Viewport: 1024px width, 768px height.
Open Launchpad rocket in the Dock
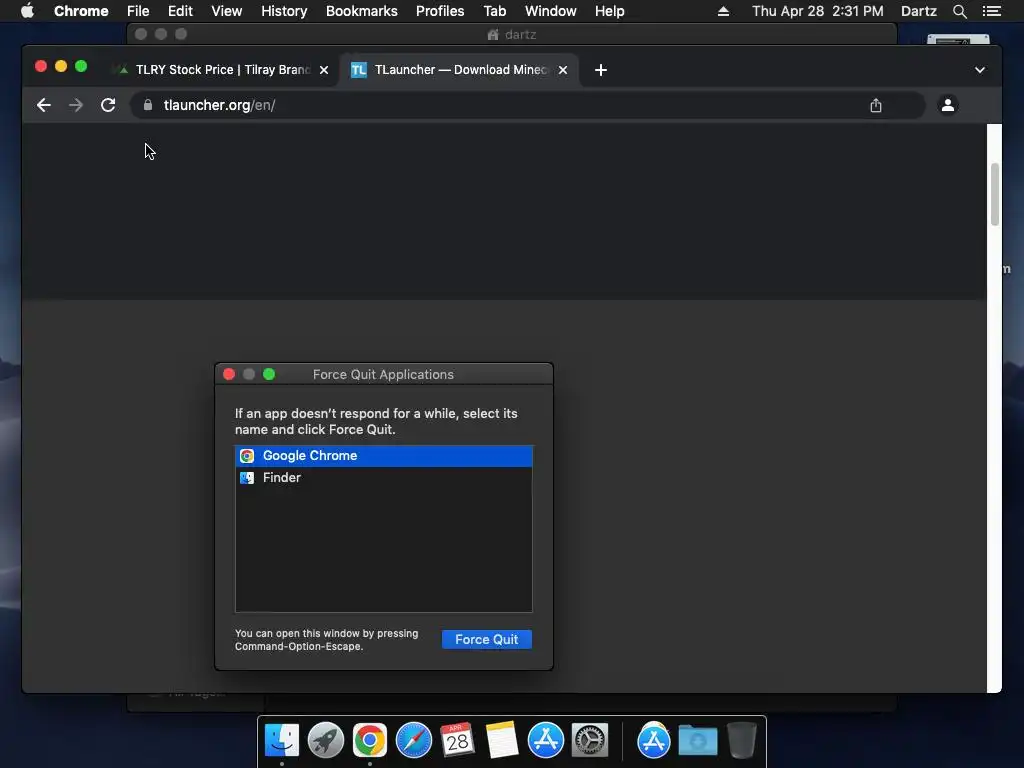[x=326, y=740]
